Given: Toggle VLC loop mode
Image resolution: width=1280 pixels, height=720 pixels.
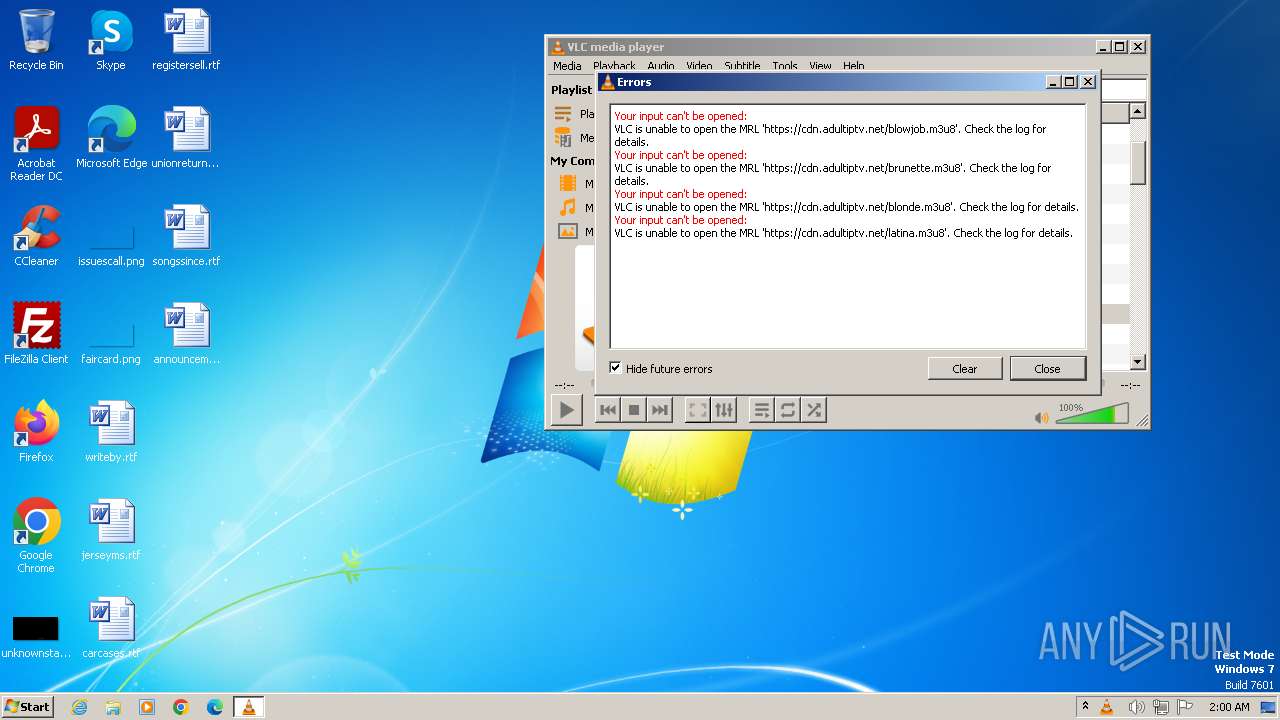Looking at the screenshot, I should (788, 409).
